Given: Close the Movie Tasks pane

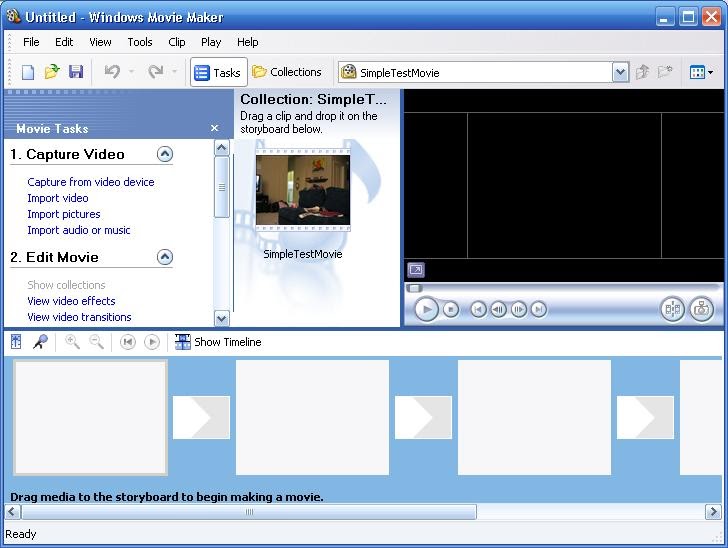Looking at the screenshot, I should [x=214, y=128].
